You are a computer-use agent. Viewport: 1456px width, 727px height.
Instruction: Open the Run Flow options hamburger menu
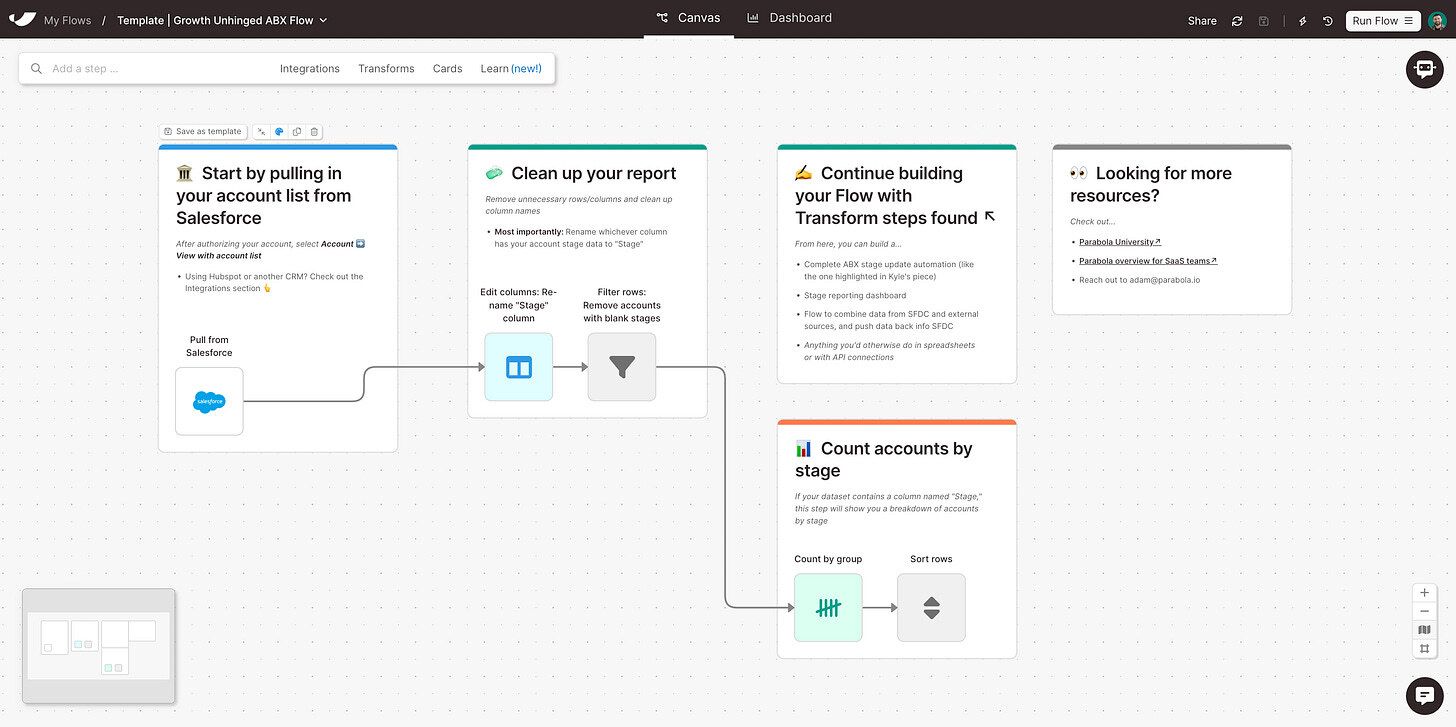click(1408, 20)
